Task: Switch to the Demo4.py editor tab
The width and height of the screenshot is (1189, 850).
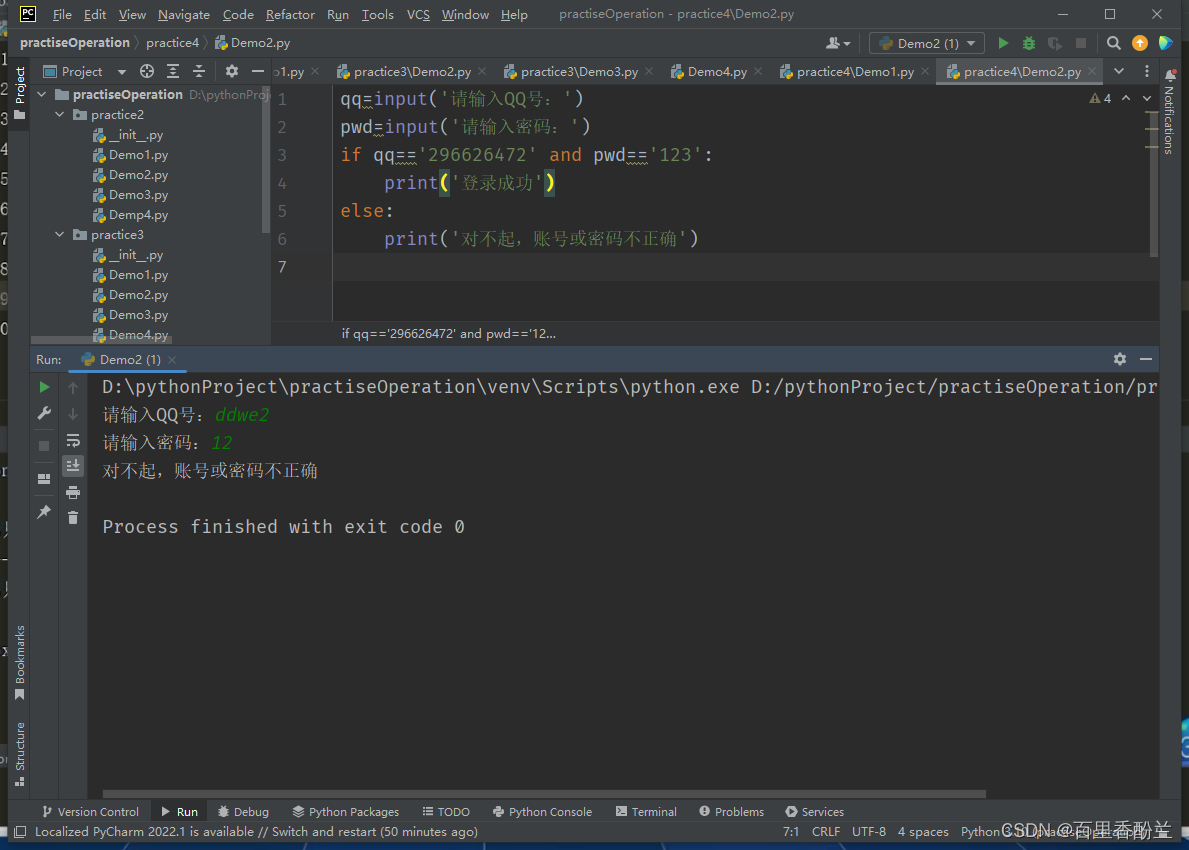Action: click(x=717, y=71)
